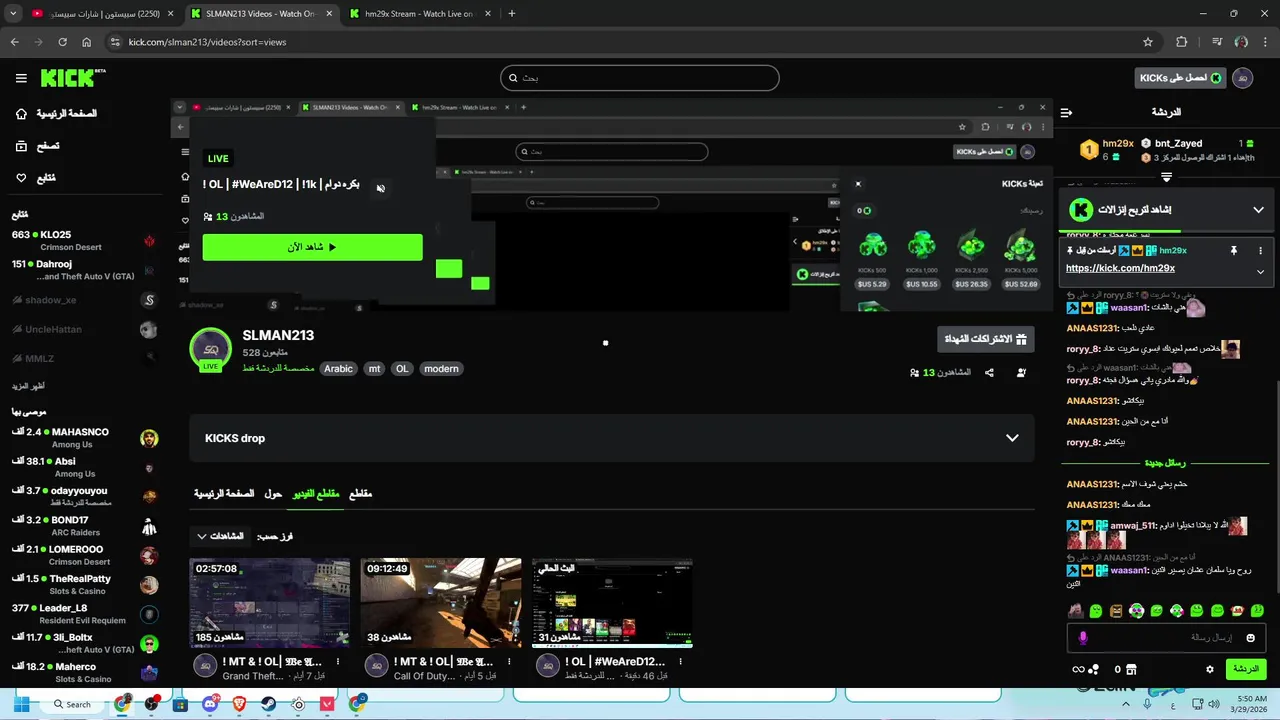
Task: Click the Arabic tag
Action: click(338, 369)
